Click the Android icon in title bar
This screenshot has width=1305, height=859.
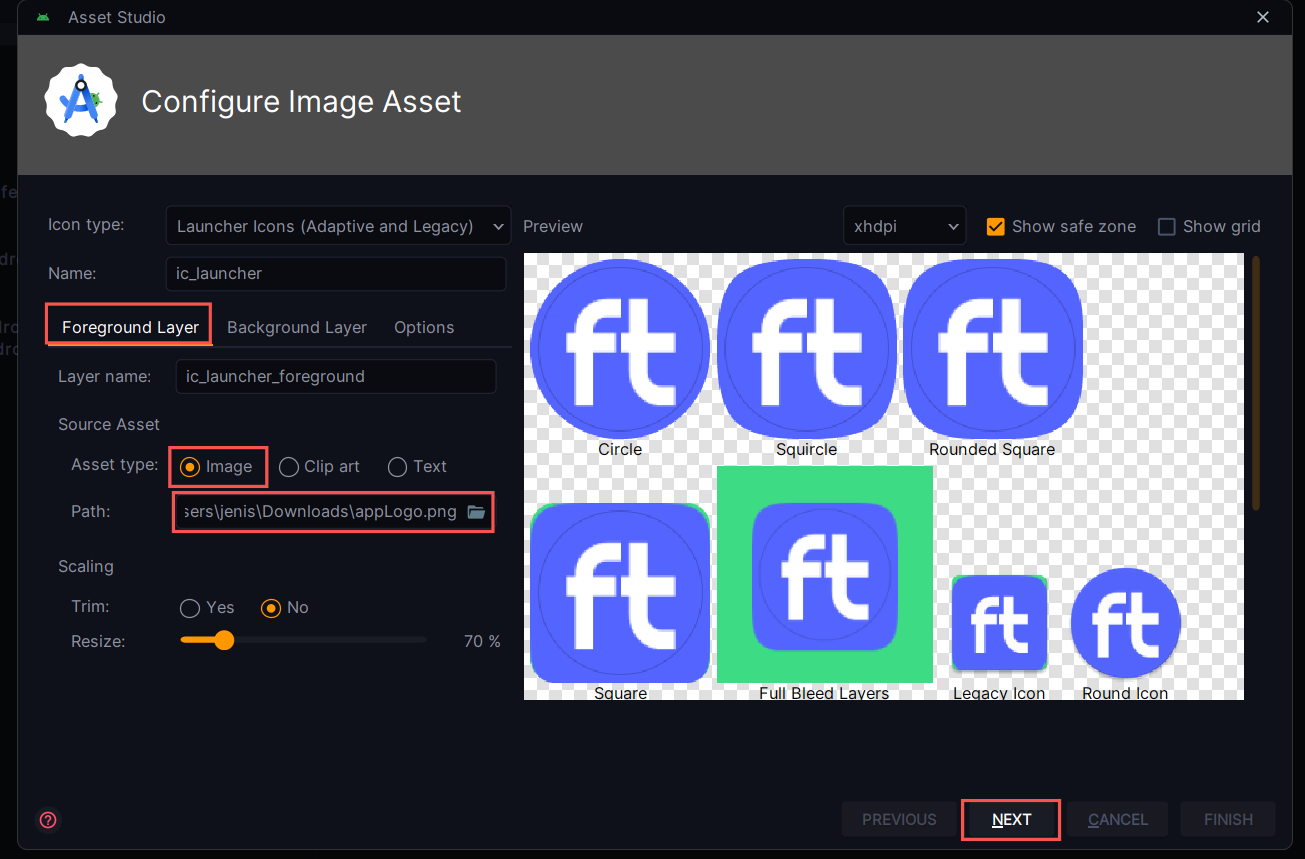(x=43, y=17)
